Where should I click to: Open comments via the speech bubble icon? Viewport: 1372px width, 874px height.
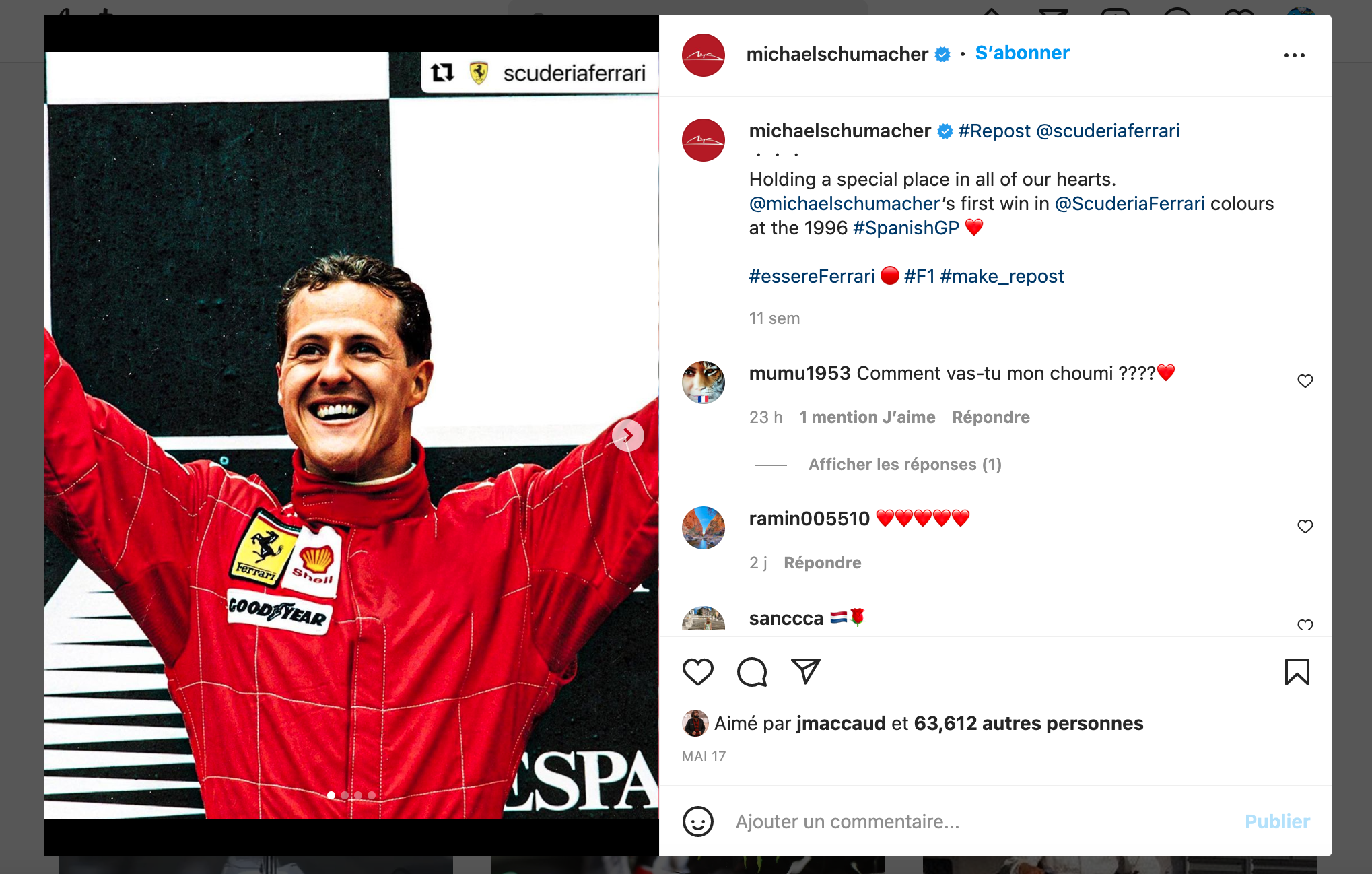pyautogui.click(x=752, y=672)
